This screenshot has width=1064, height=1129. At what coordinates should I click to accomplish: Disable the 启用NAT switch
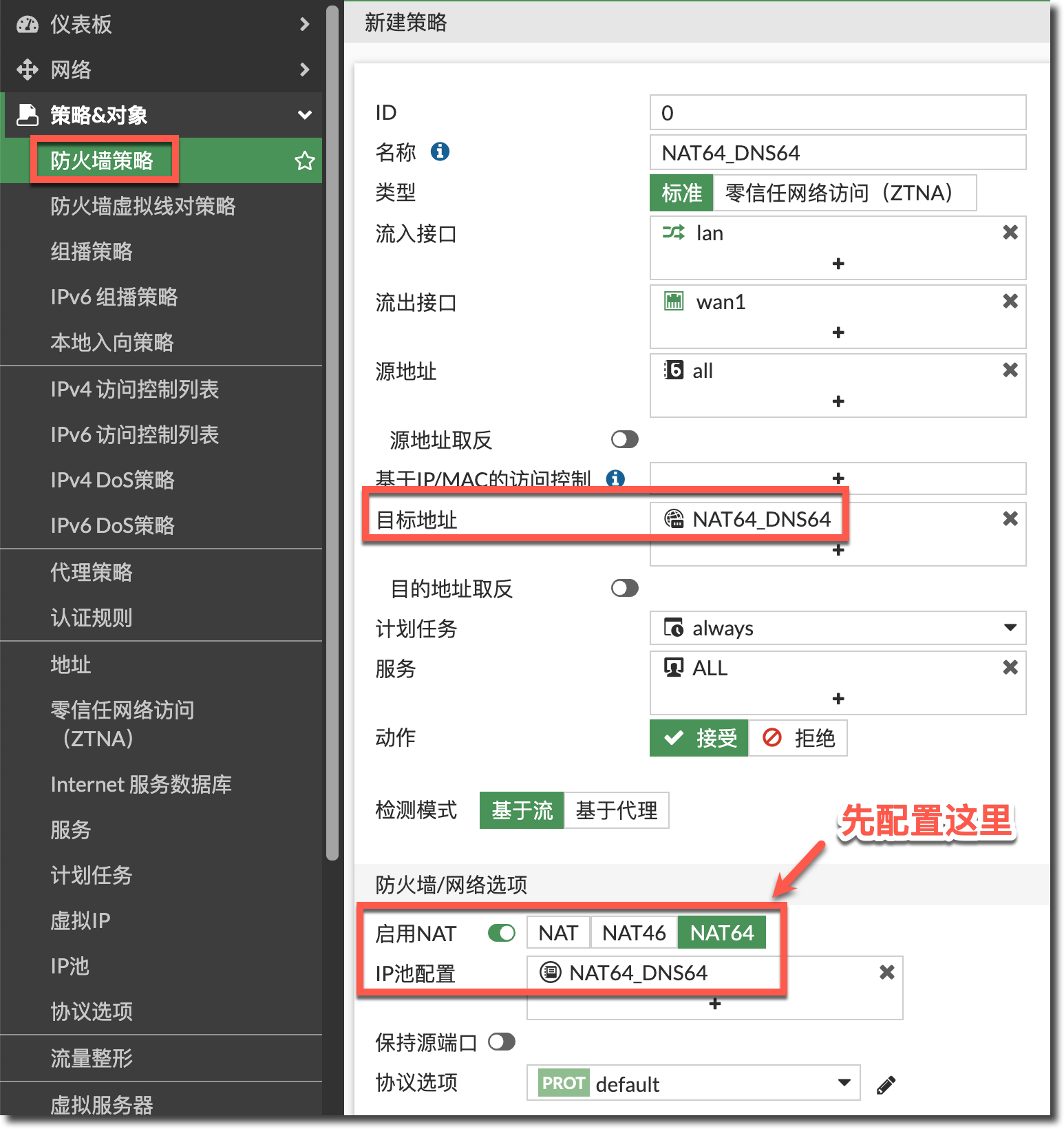(x=501, y=933)
